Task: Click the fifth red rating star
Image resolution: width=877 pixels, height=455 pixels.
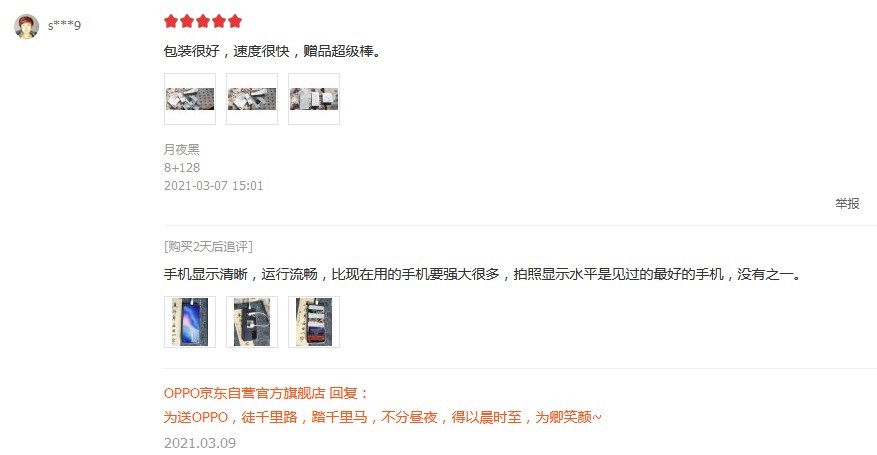Action: pos(235,21)
